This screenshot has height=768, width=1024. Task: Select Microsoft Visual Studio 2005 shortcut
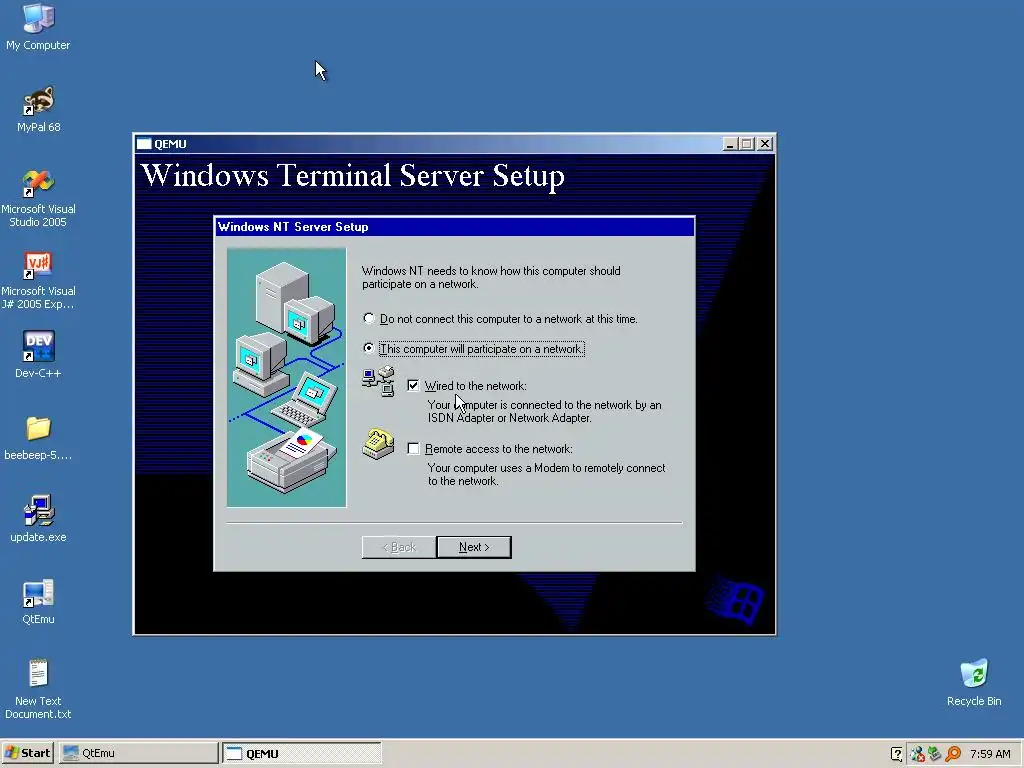coord(38,199)
